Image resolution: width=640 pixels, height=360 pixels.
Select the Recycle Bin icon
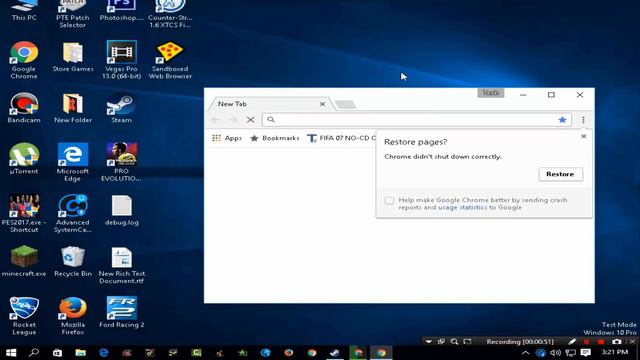tap(73, 262)
